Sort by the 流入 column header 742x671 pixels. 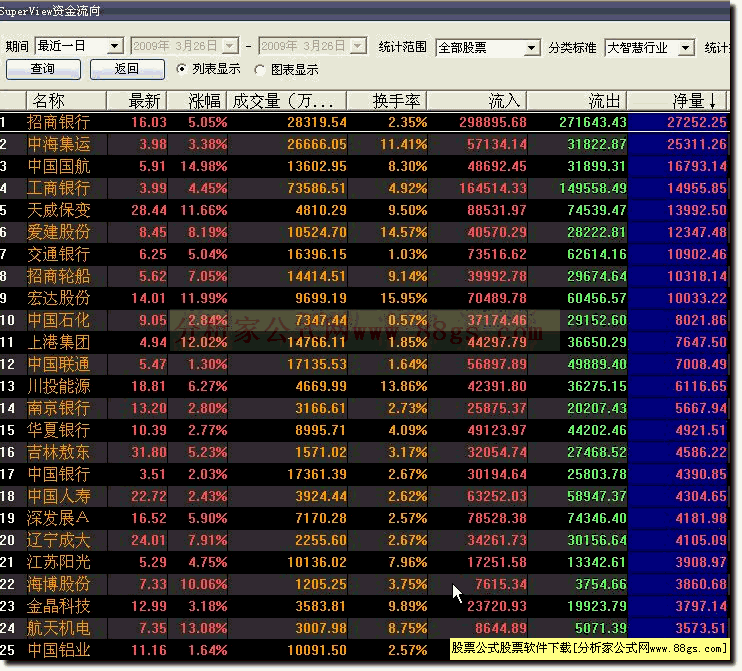[477, 101]
